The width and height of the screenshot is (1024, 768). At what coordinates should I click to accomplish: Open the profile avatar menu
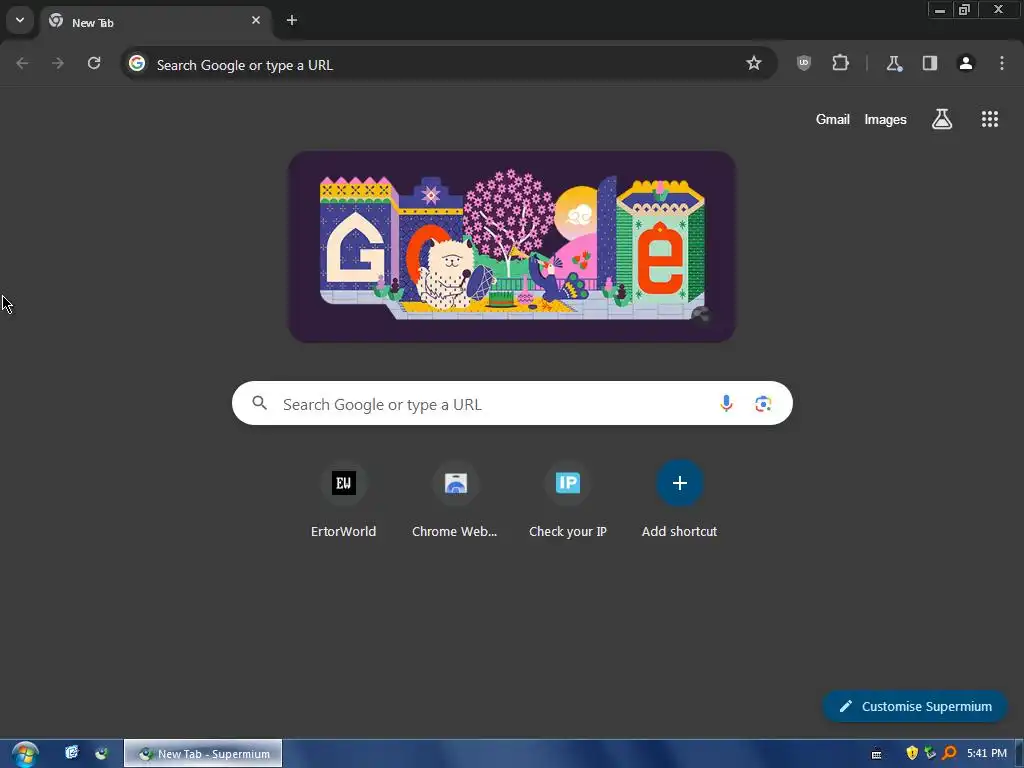pos(966,63)
